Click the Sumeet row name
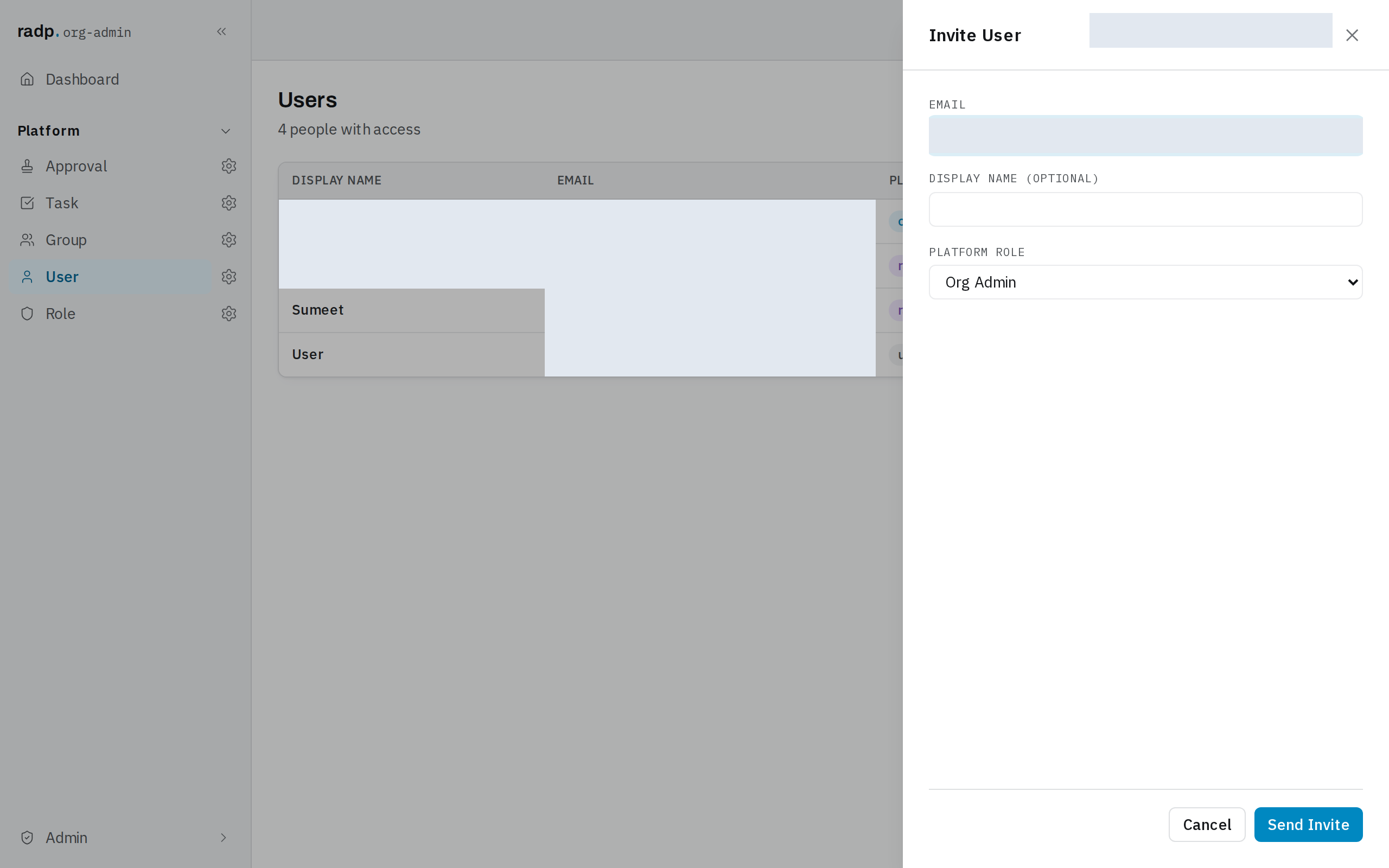Image resolution: width=1389 pixels, height=868 pixels. coord(317,310)
